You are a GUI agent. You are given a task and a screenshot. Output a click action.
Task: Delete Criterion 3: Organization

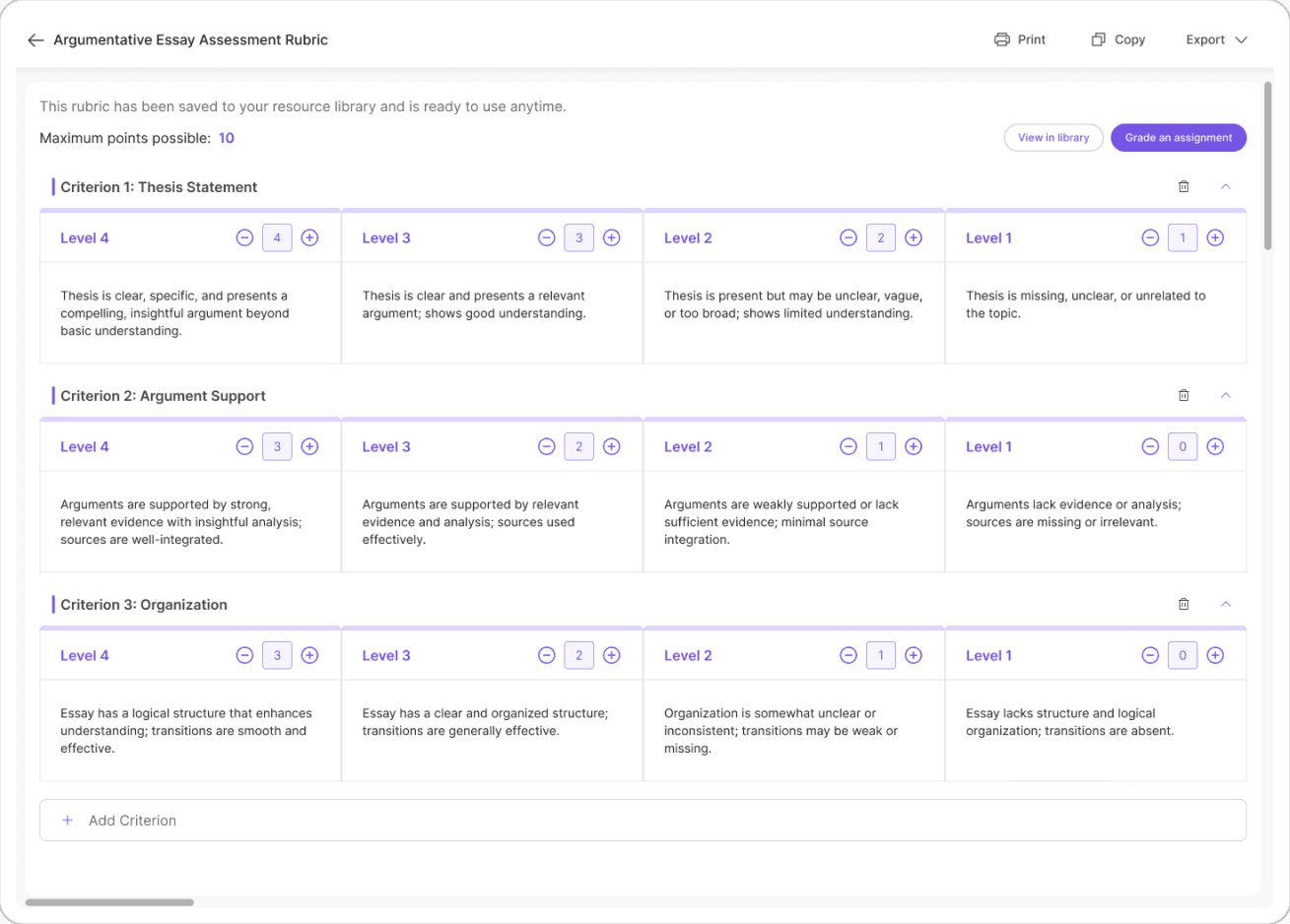pos(1184,604)
